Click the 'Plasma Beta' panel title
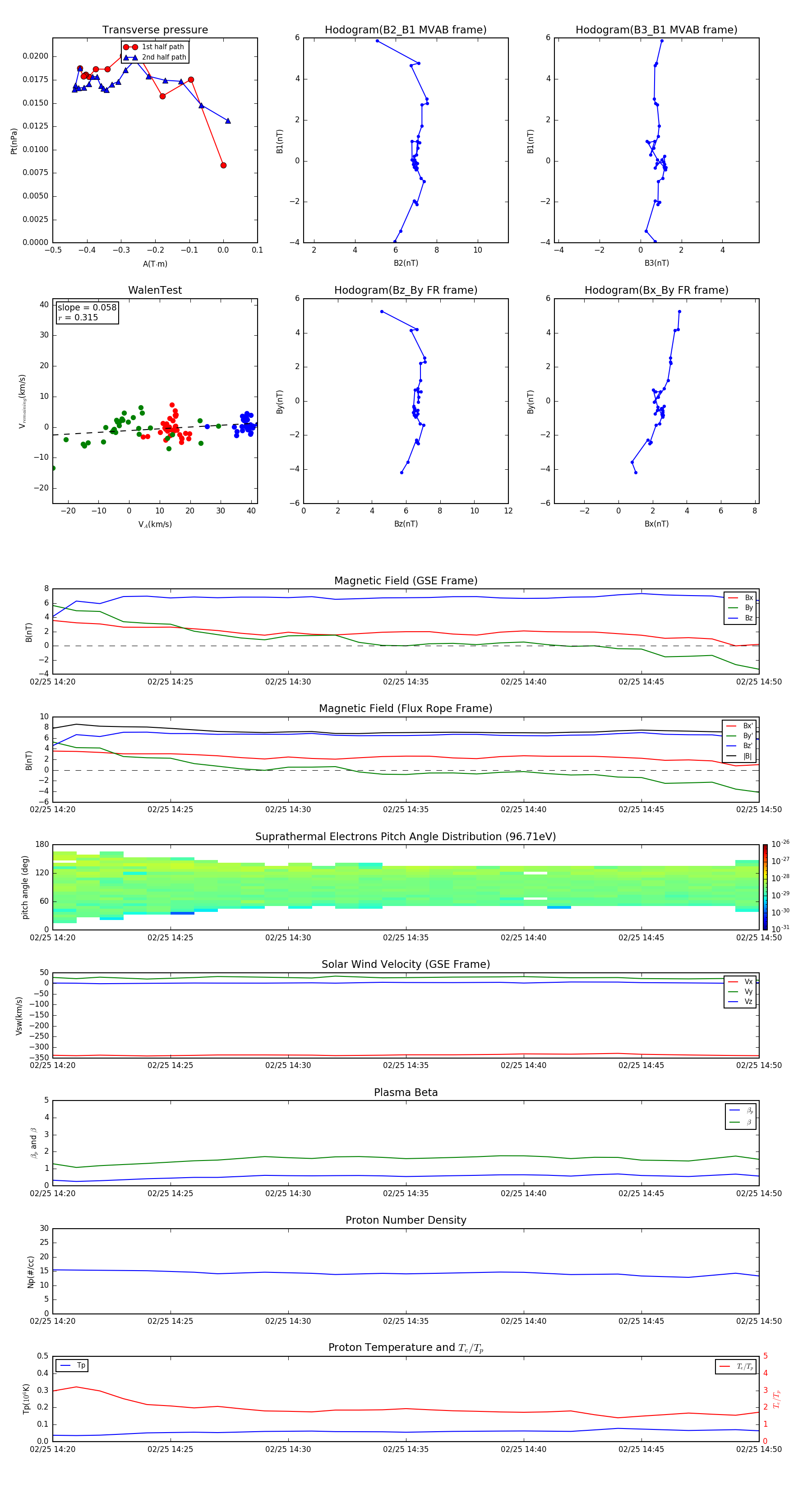The width and height of the screenshot is (812, 1489). (406, 1093)
